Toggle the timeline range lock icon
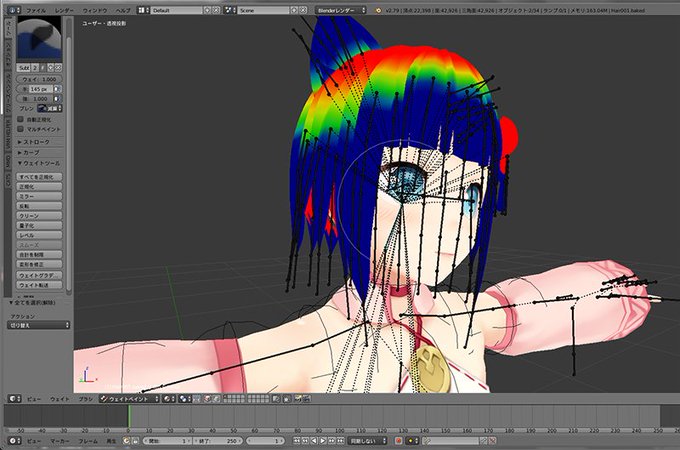The width and height of the screenshot is (680, 450). click(135, 440)
